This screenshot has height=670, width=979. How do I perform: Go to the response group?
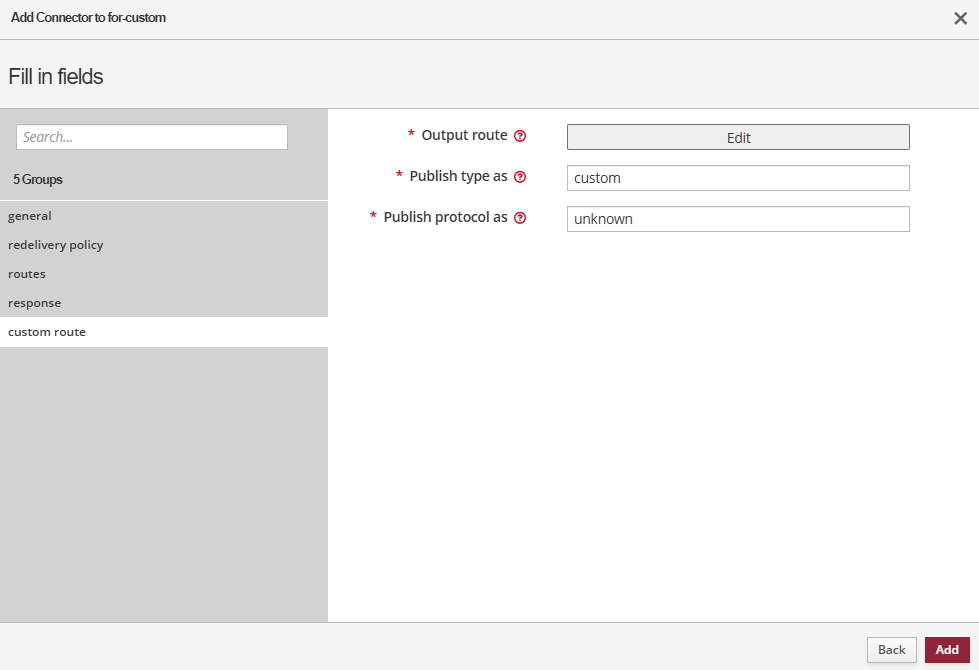[x=34, y=303]
